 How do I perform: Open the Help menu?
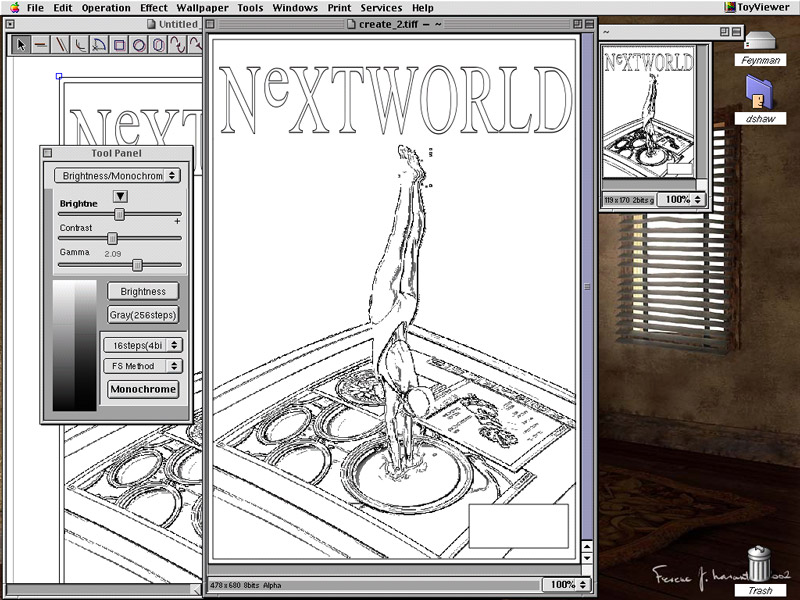[x=423, y=8]
